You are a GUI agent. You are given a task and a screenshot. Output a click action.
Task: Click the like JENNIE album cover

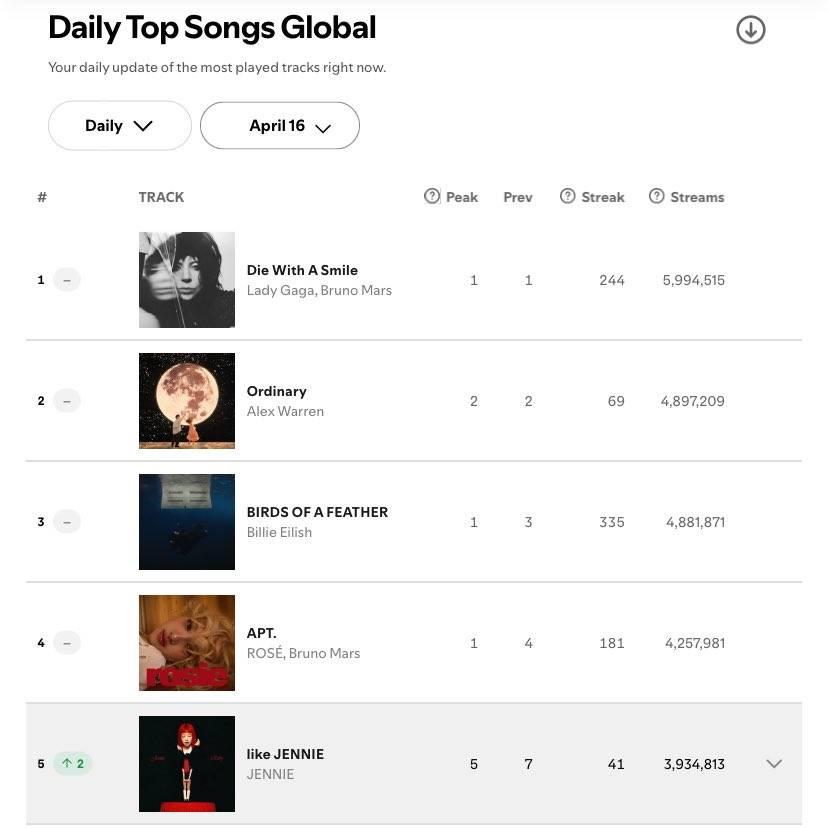(x=187, y=764)
